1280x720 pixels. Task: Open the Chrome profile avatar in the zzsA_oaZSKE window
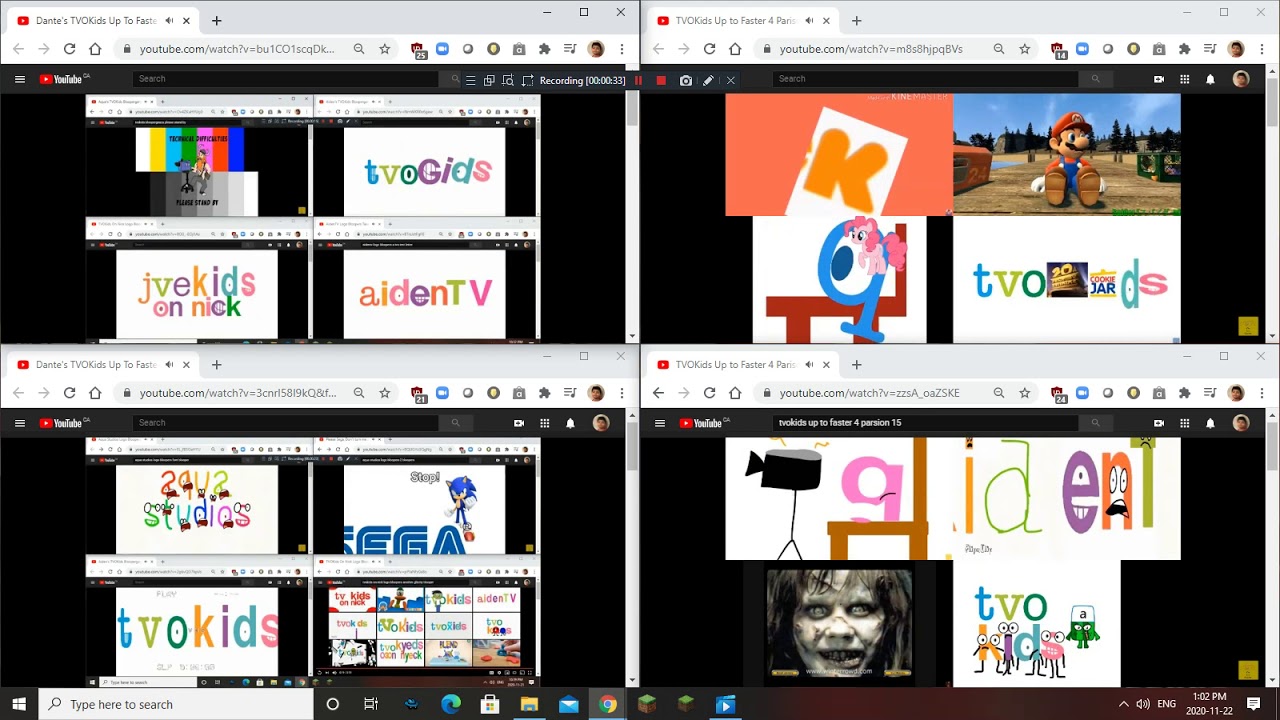tap(1236, 393)
